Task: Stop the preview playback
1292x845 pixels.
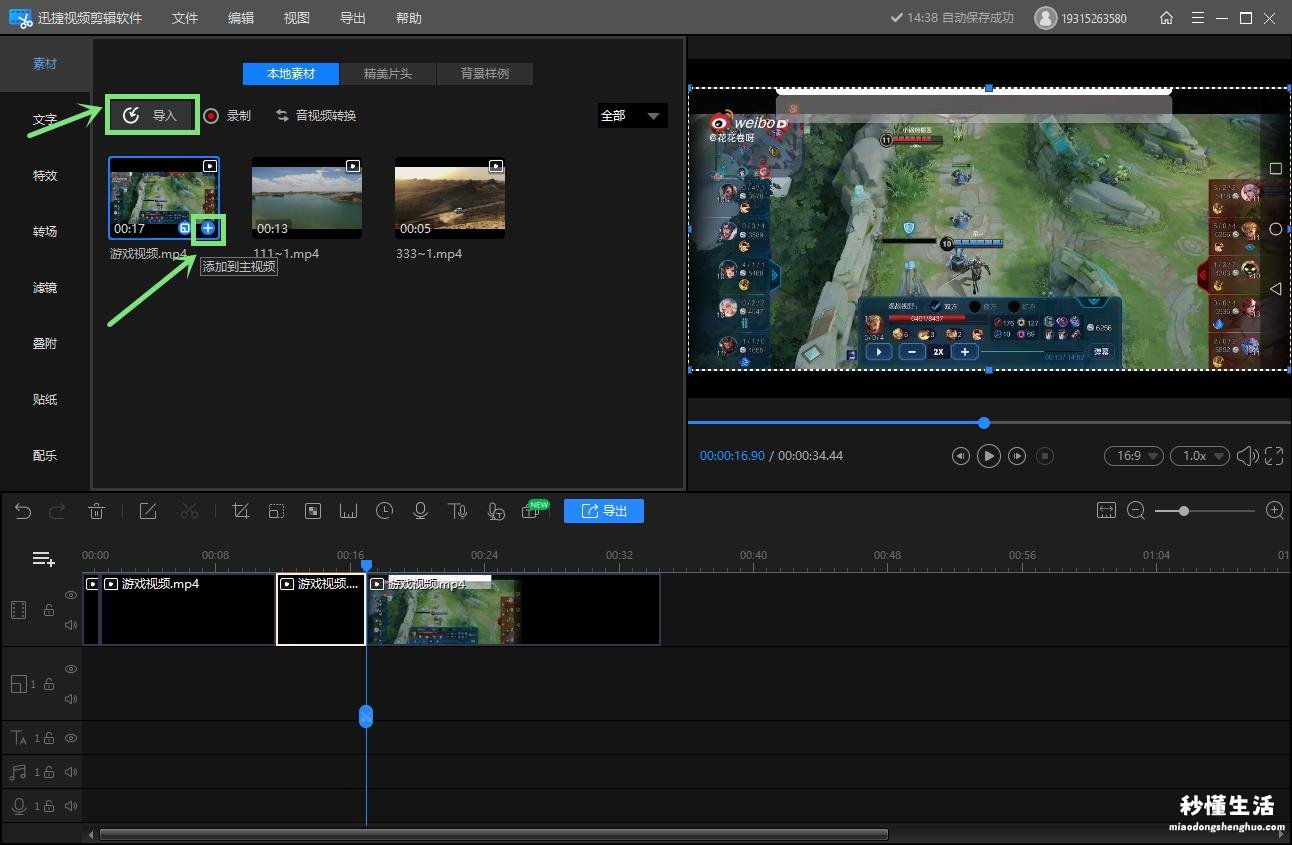Action: point(1045,456)
